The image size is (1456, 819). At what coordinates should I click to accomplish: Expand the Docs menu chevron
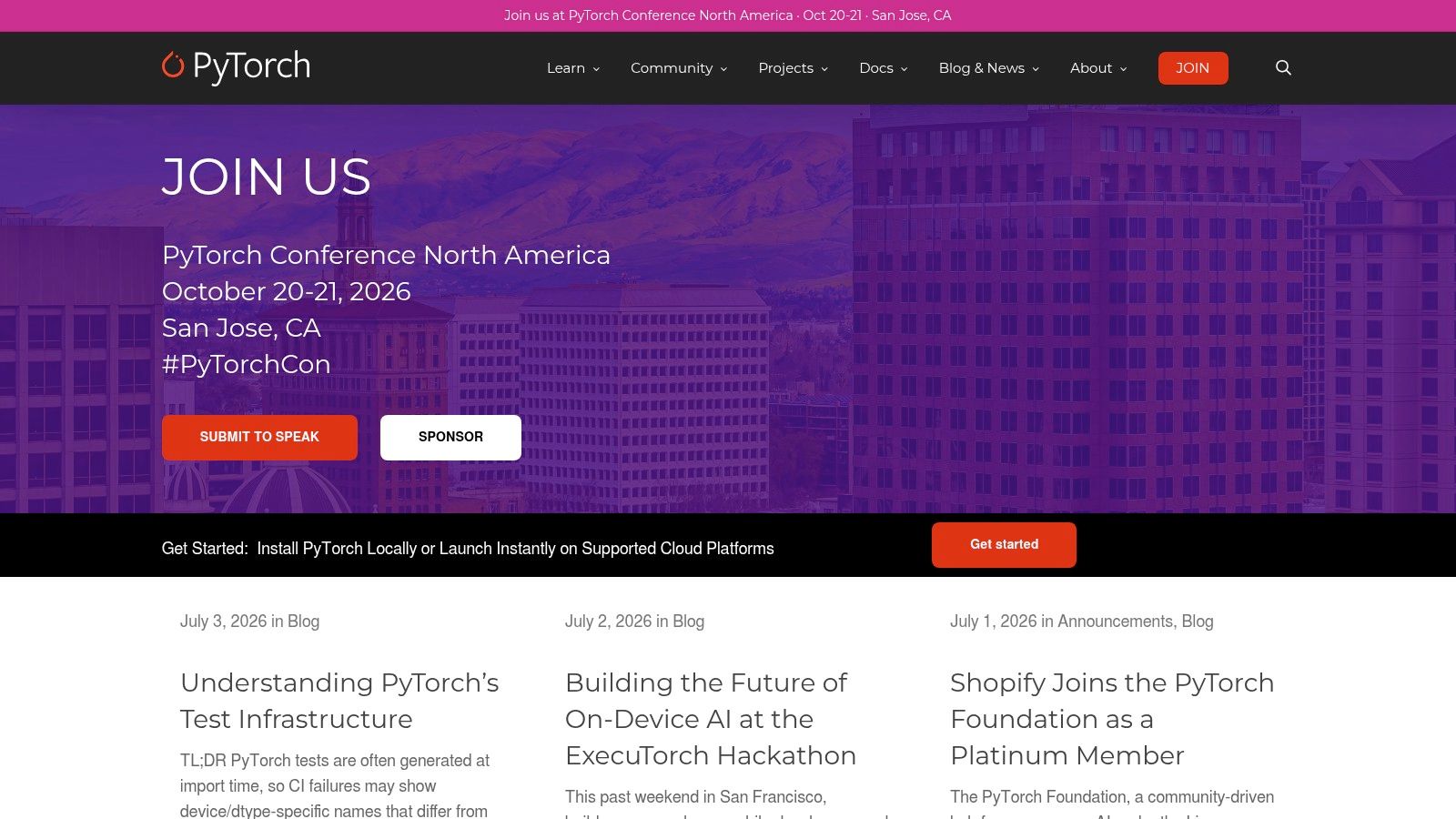(904, 69)
